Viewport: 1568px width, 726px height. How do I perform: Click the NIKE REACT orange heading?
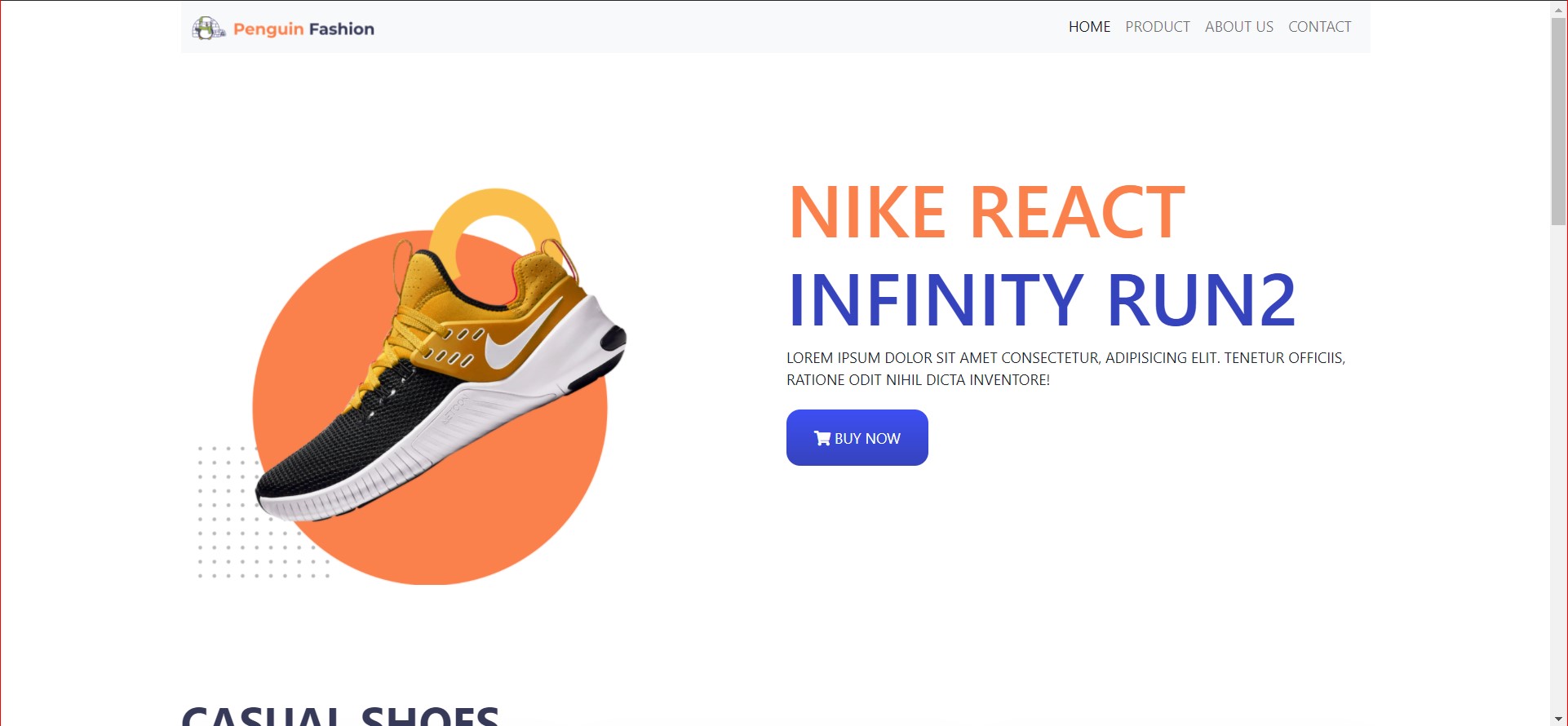[986, 212]
